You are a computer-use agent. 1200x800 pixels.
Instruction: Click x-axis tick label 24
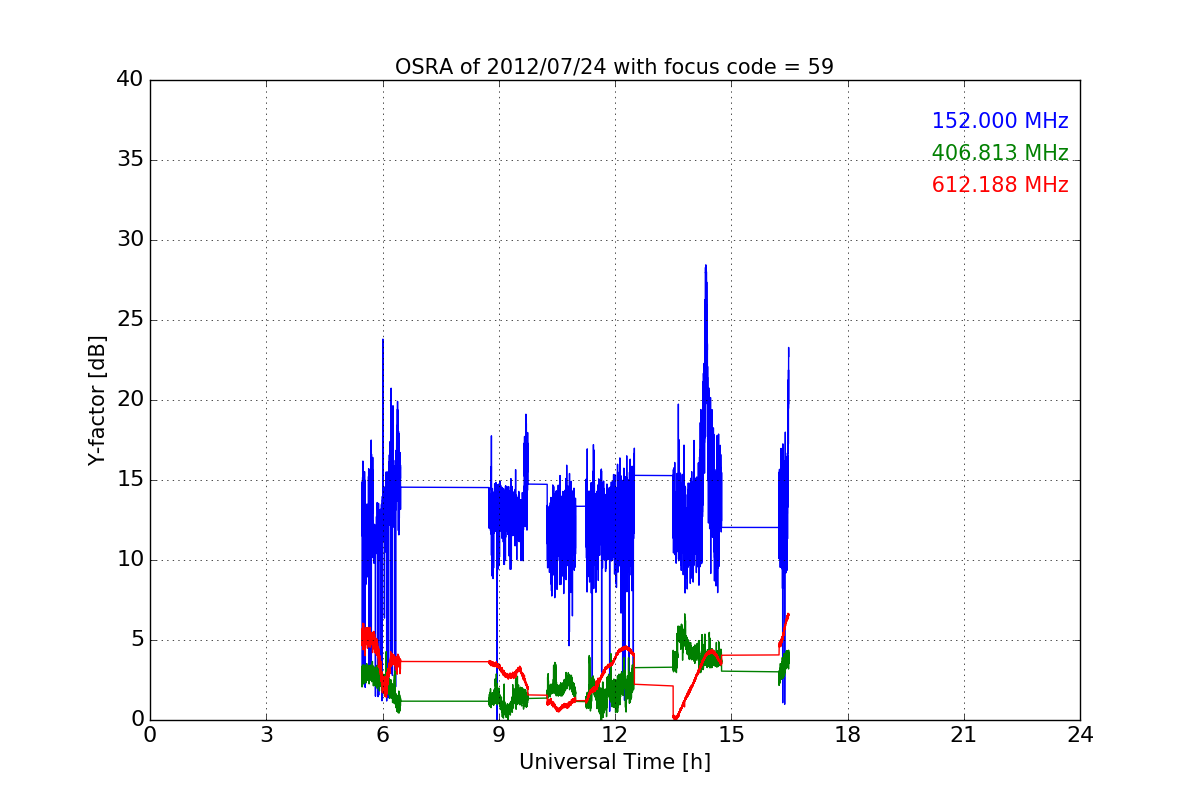pyautogui.click(x=1080, y=734)
